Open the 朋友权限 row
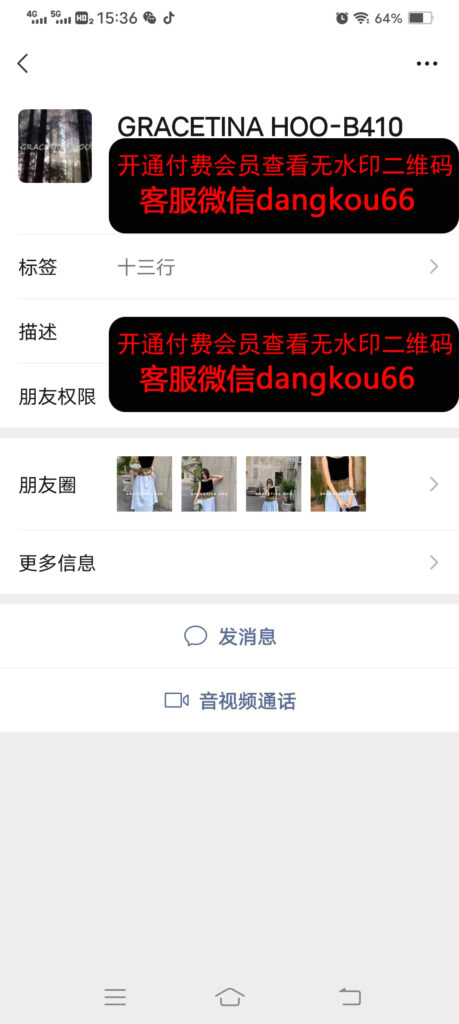 (x=229, y=396)
